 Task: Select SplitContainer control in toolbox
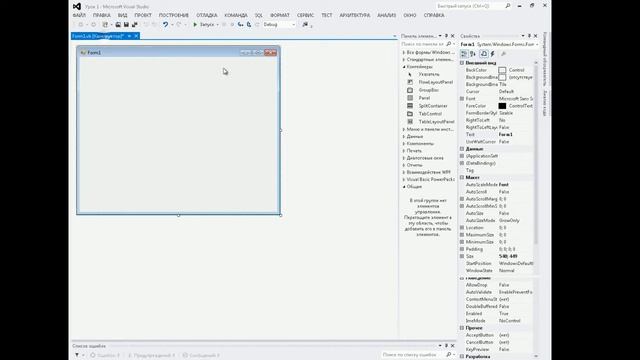pos(431,106)
